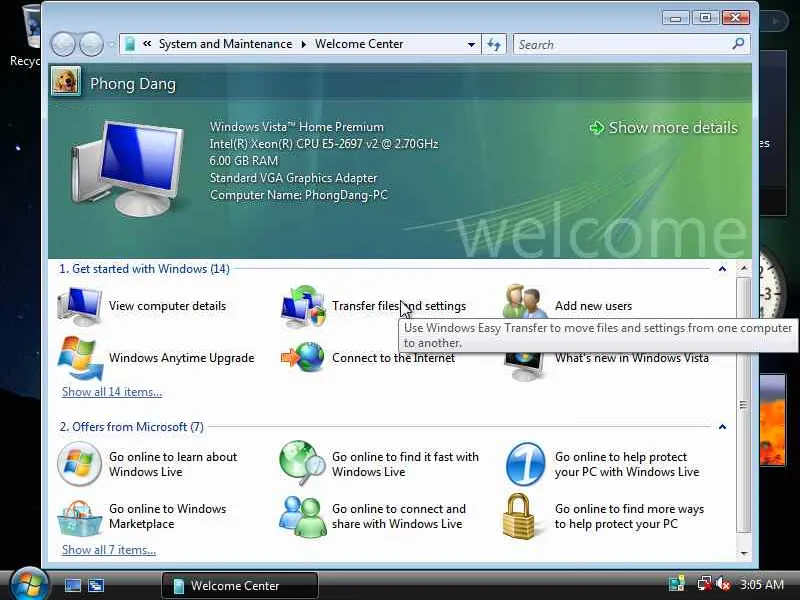The image size is (800, 600).
Task: Open View computer details icon
Action: click(x=80, y=306)
